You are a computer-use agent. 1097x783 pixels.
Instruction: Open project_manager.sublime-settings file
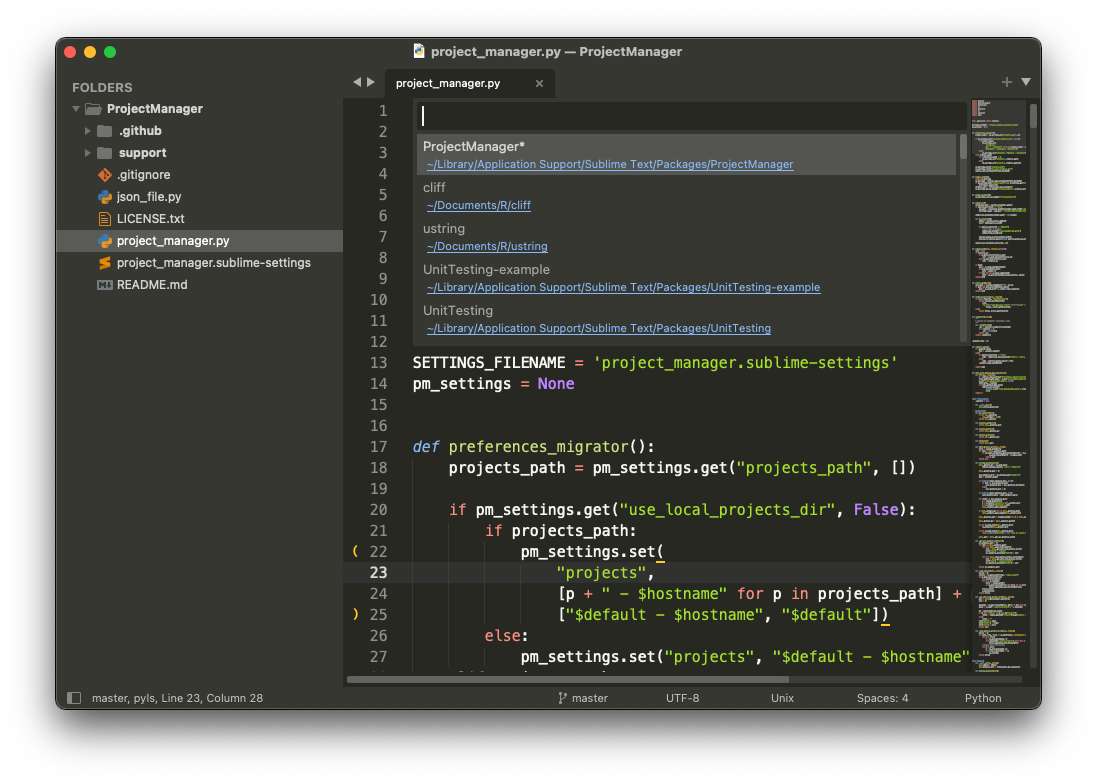pos(213,263)
